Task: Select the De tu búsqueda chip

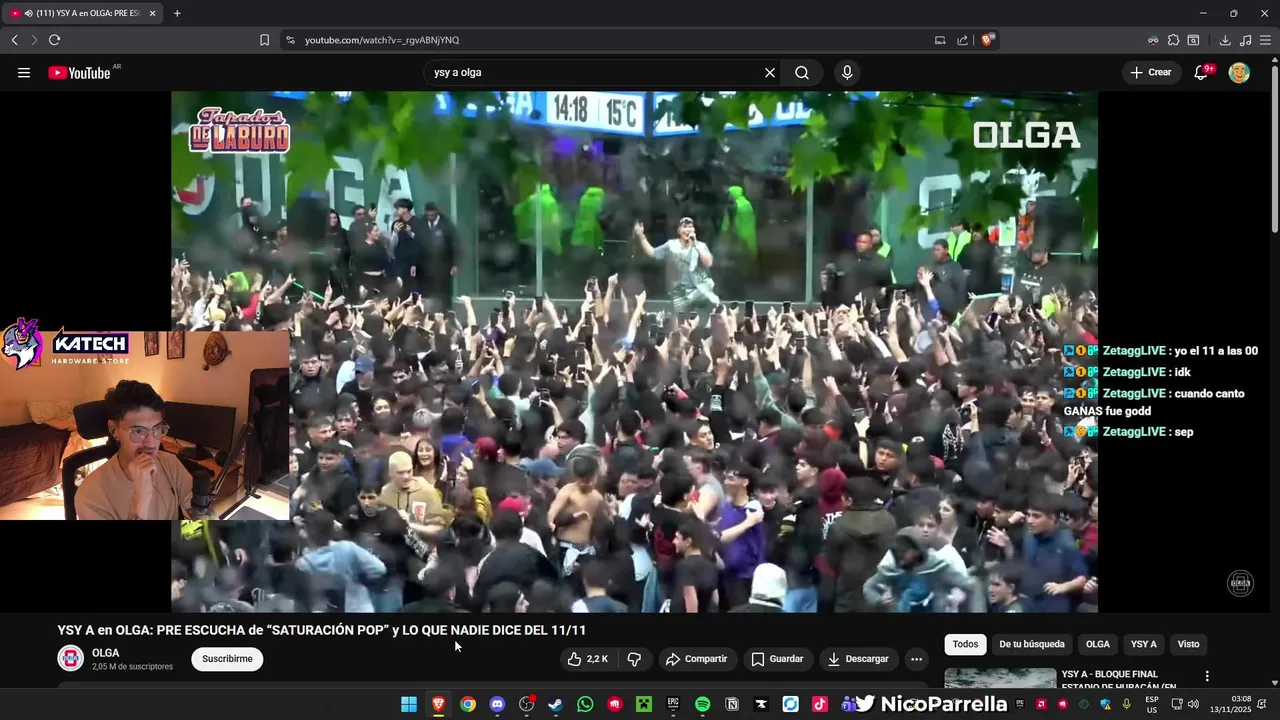Action: 1032,644
